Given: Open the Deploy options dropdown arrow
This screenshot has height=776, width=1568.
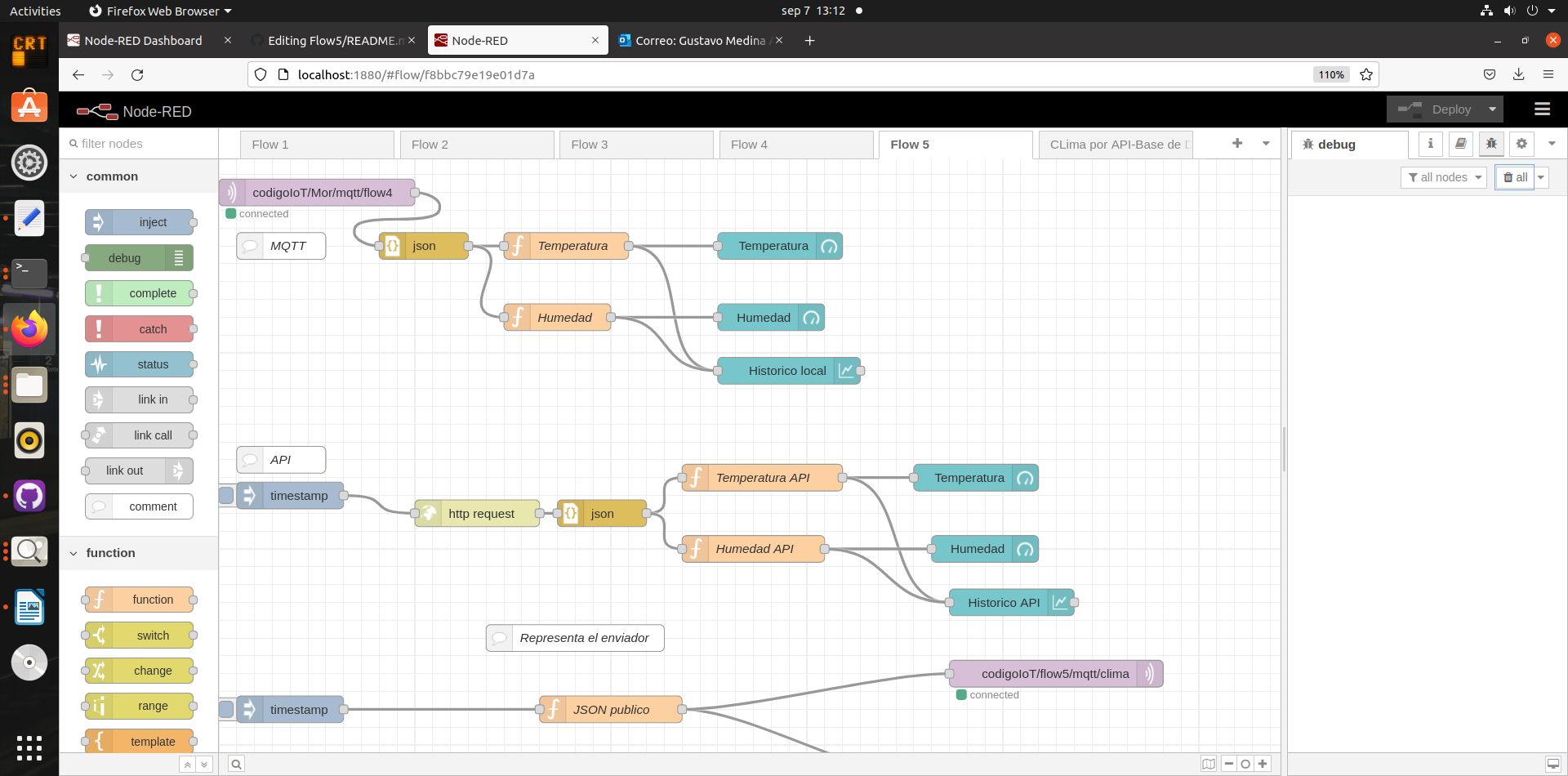Looking at the screenshot, I should coord(1492,109).
